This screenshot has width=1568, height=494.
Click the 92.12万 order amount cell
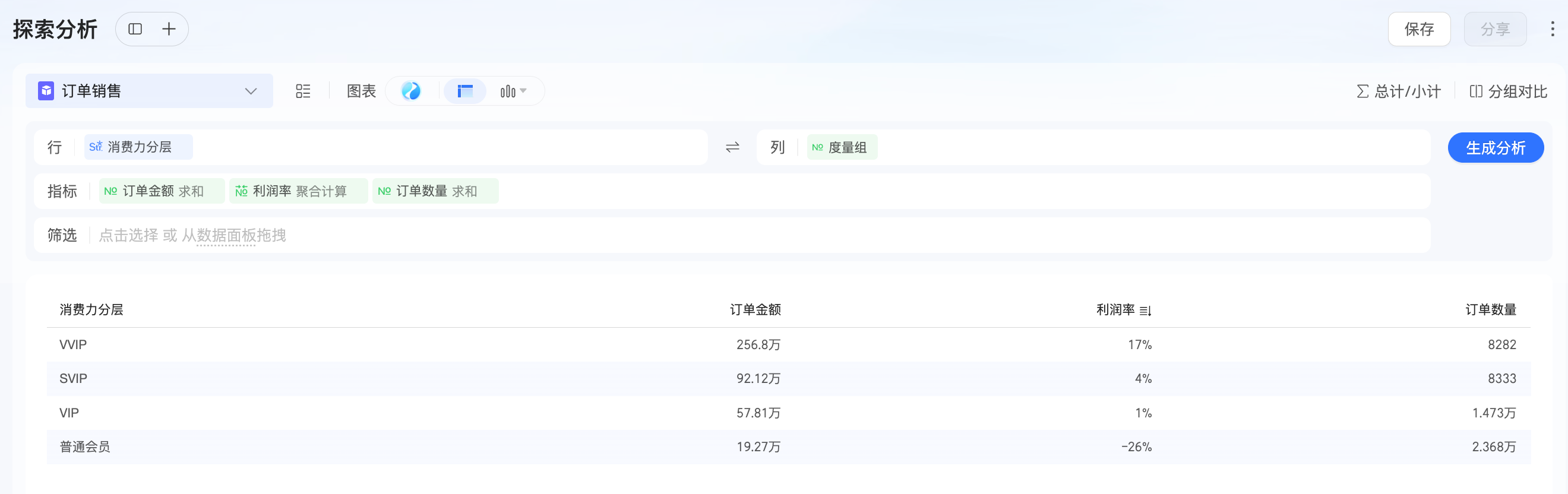pyautogui.click(x=758, y=379)
